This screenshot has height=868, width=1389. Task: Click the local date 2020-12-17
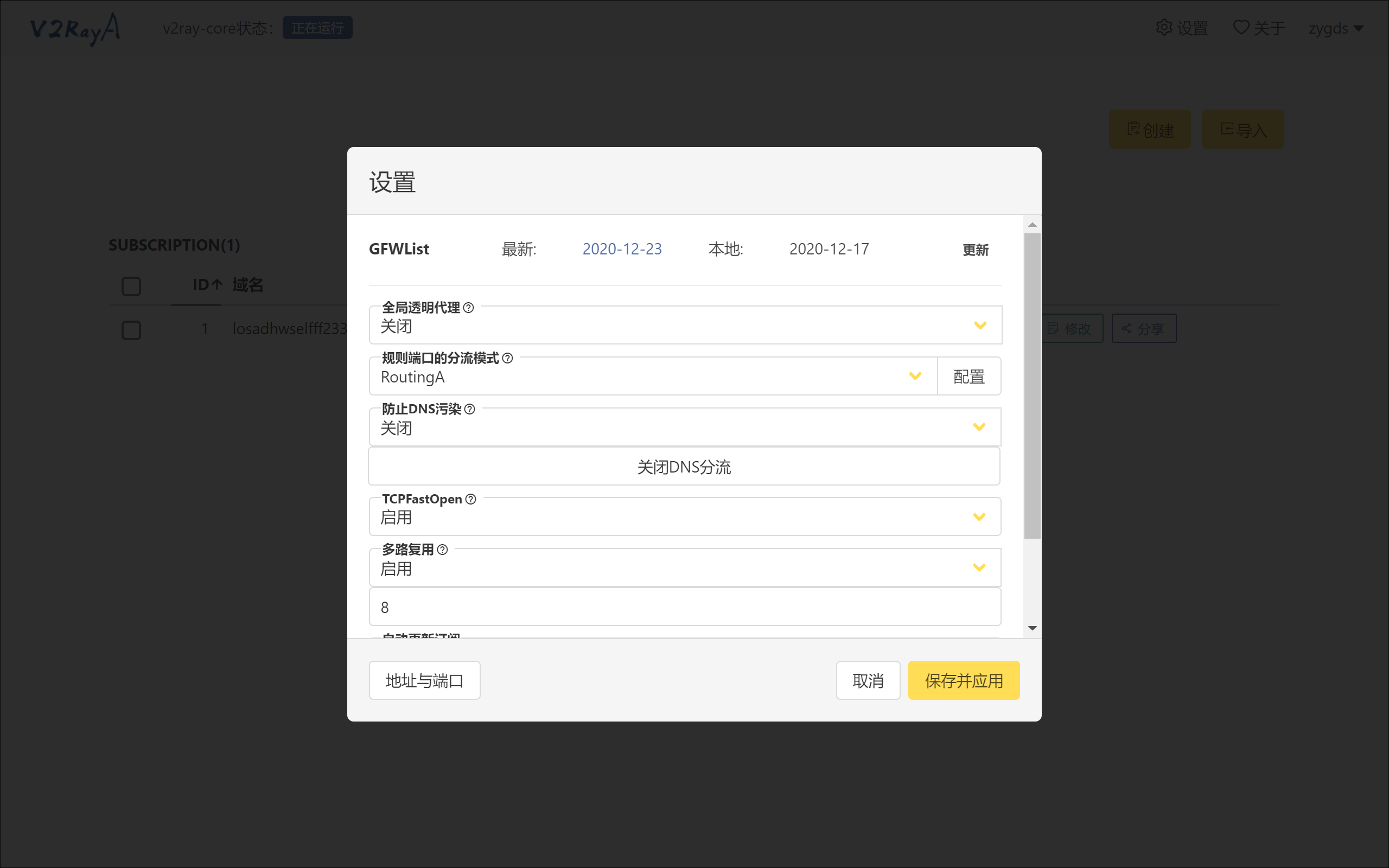pyautogui.click(x=829, y=249)
